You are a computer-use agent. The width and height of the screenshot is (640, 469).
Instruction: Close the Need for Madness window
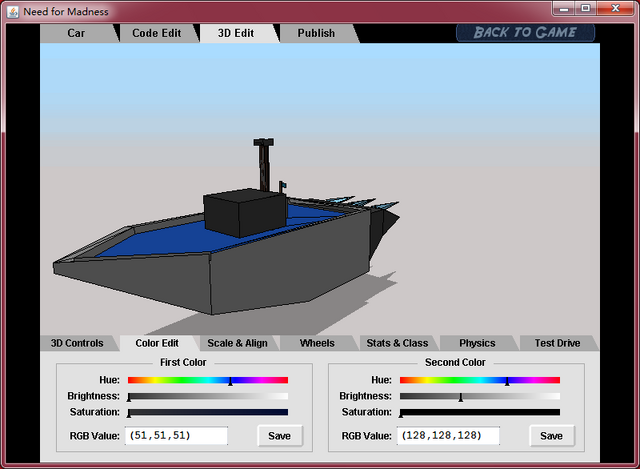pos(616,8)
